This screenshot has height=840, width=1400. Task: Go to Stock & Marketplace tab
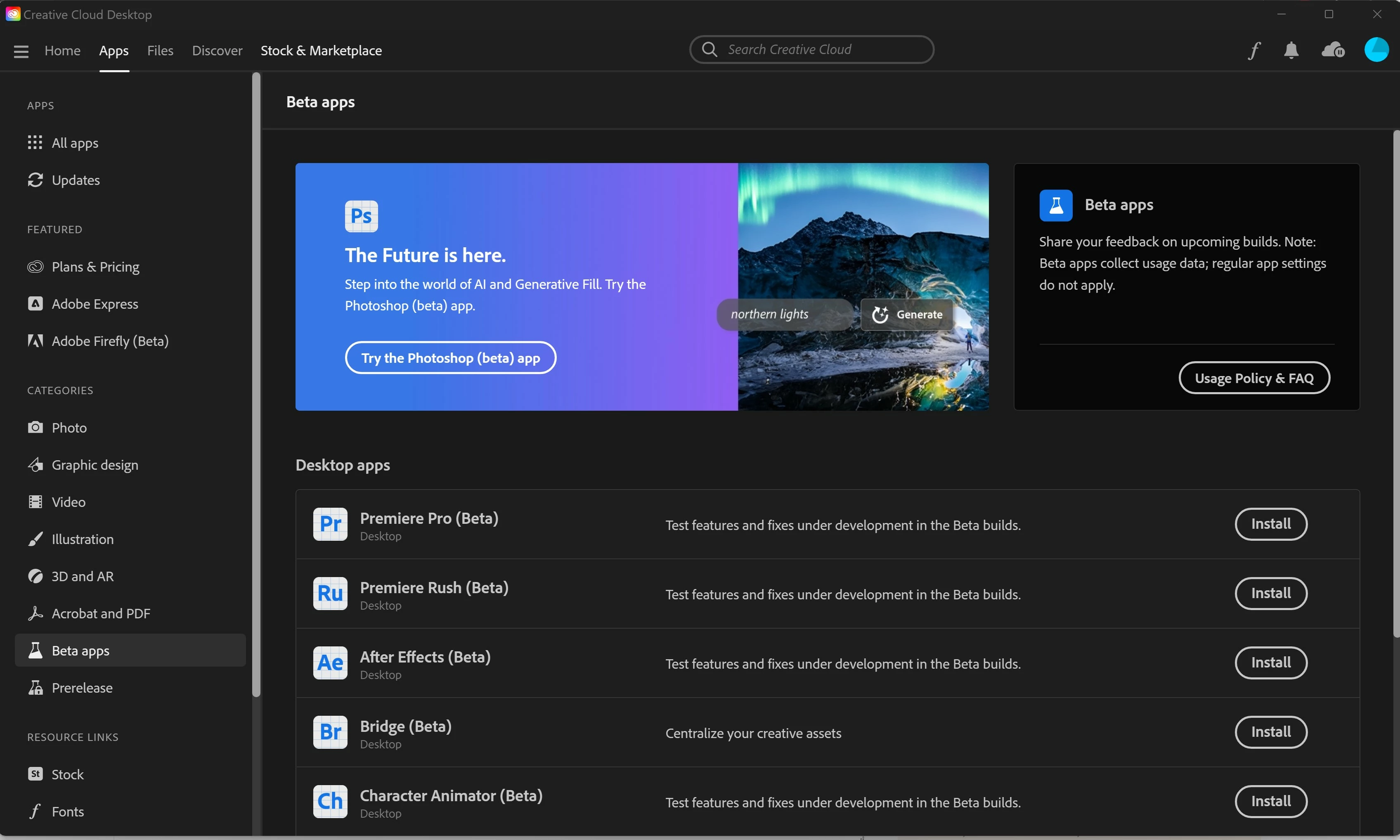point(321,50)
